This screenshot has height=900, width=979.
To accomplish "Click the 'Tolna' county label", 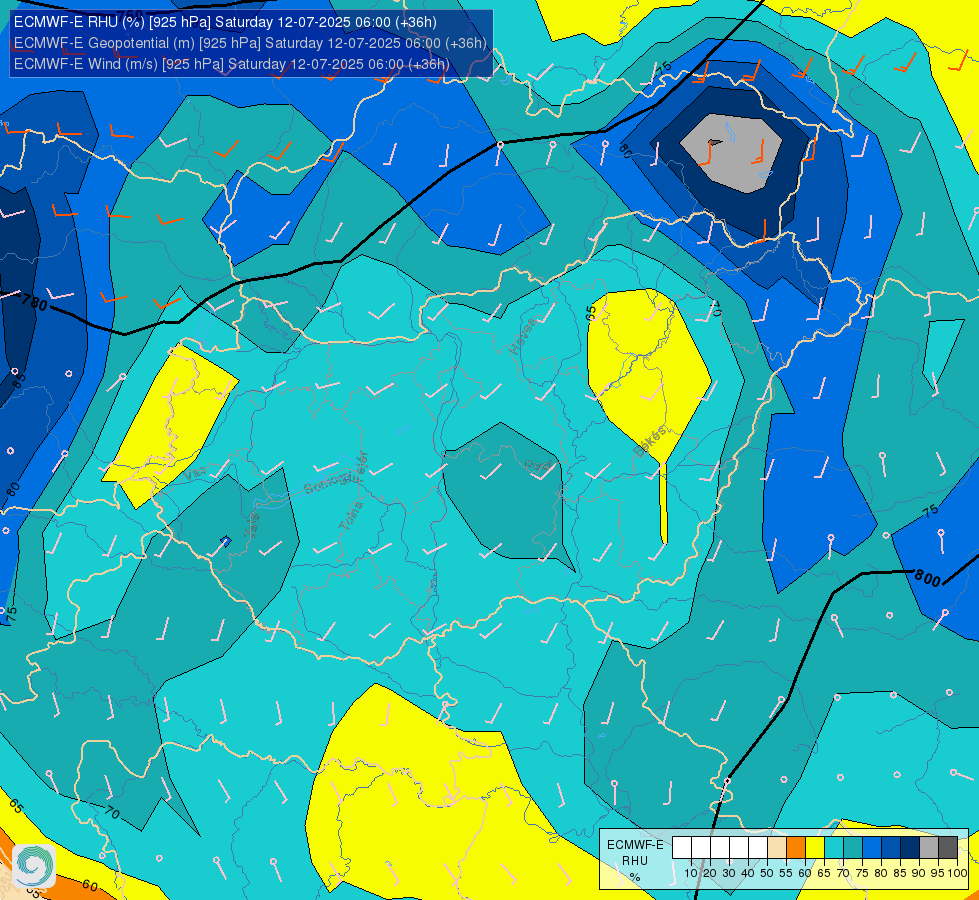I will click(351, 516).
